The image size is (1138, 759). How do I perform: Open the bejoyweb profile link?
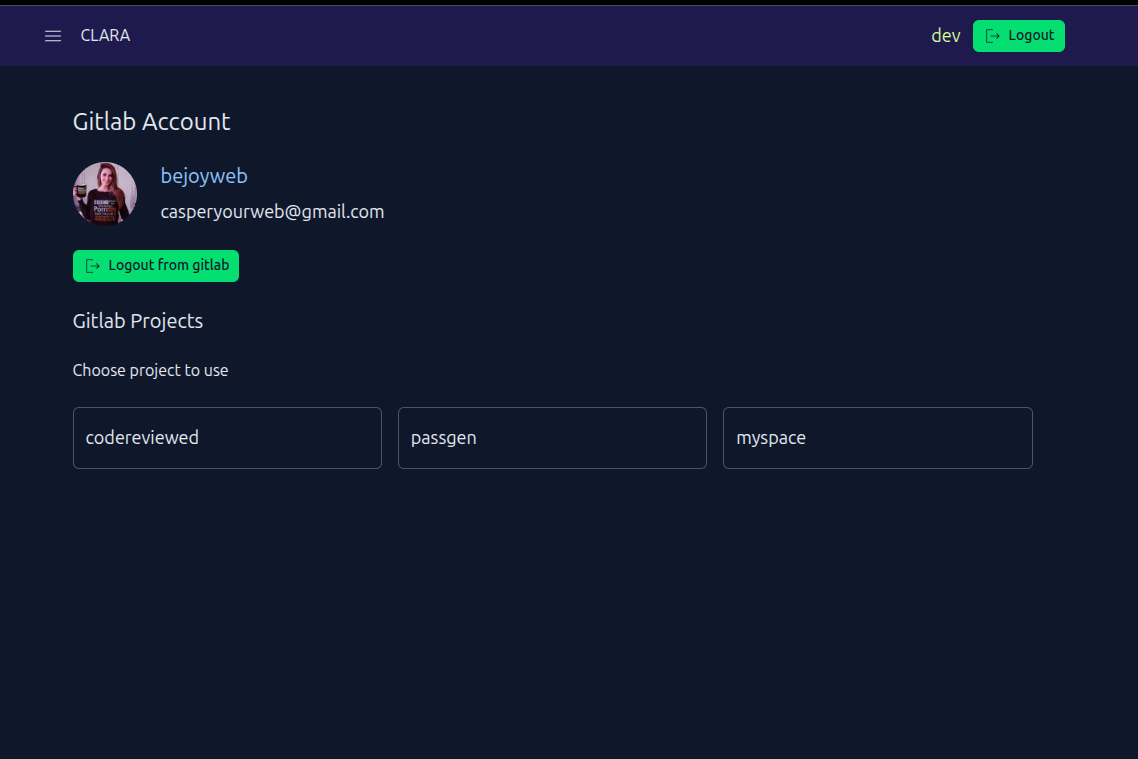[x=204, y=176]
